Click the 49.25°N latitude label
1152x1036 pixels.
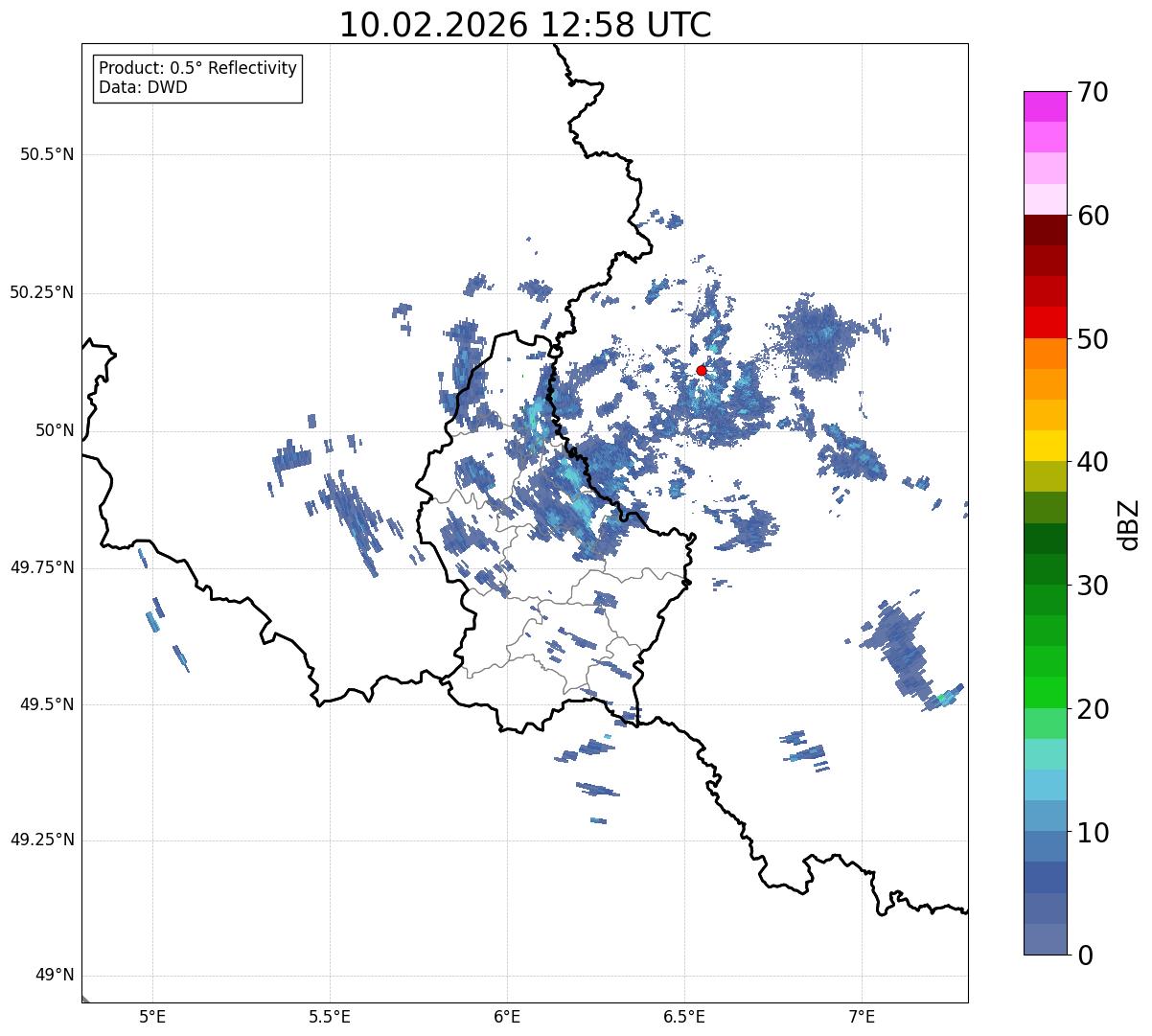[x=42, y=840]
